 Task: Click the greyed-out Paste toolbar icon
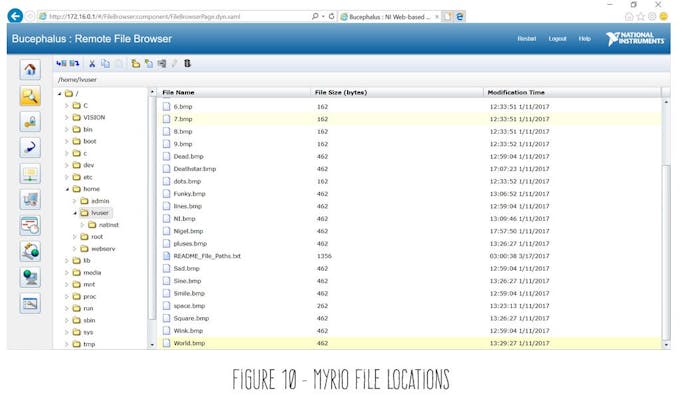pyautogui.click(x=118, y=64)
